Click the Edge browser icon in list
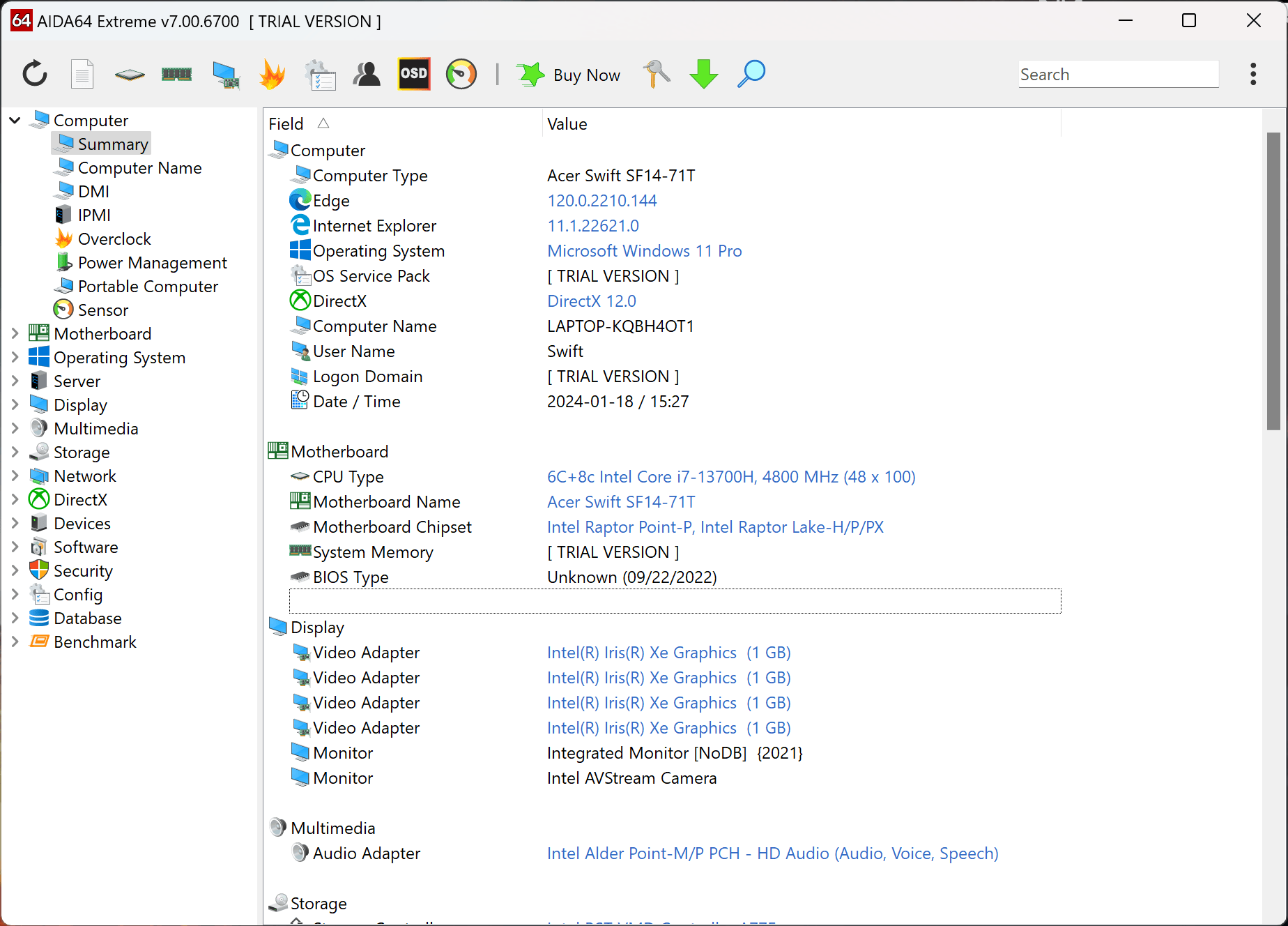 coord(300,200)
